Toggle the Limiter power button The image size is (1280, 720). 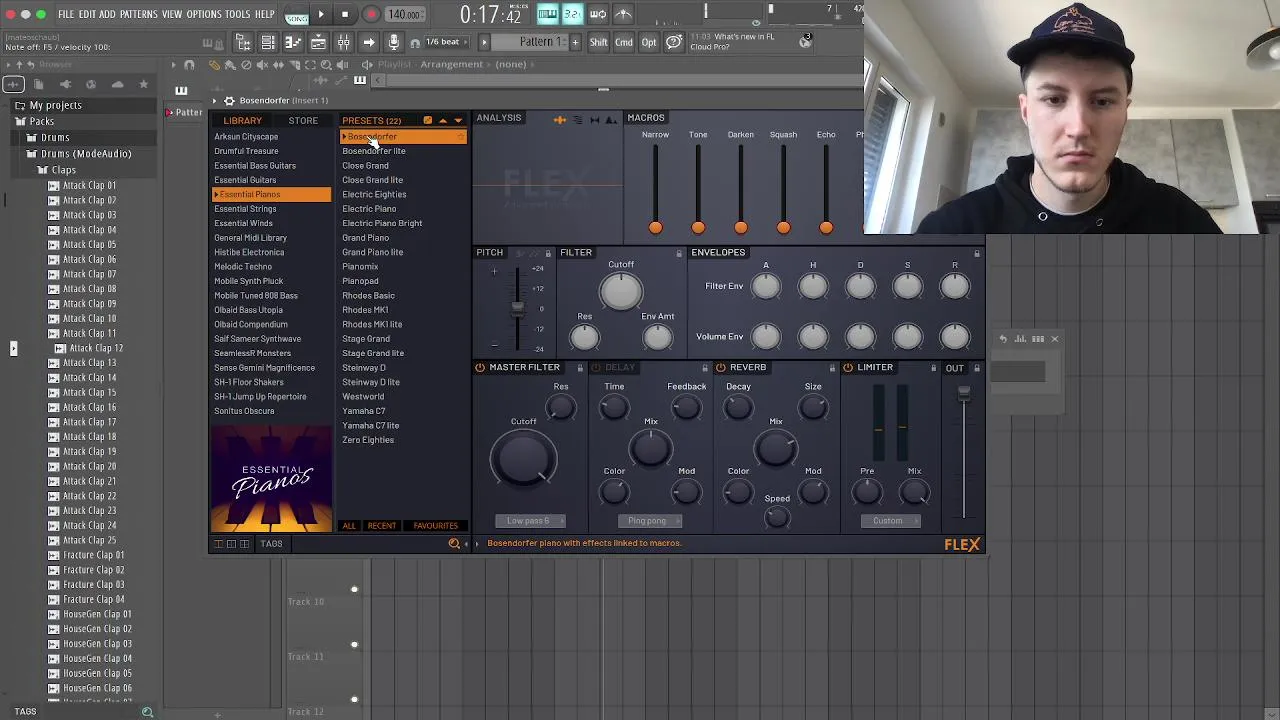pos(847,367)
